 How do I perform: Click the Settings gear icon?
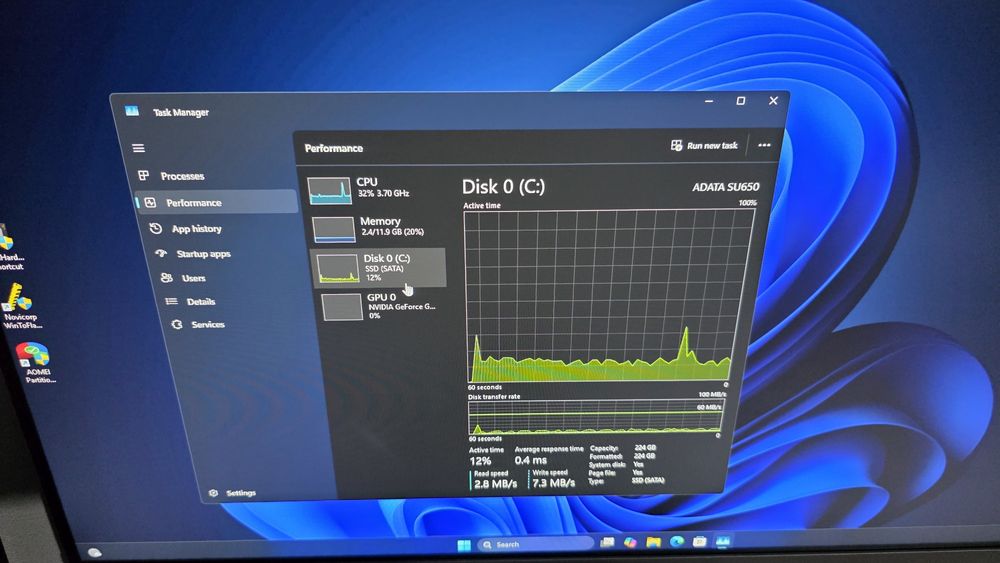pos(214,492)
